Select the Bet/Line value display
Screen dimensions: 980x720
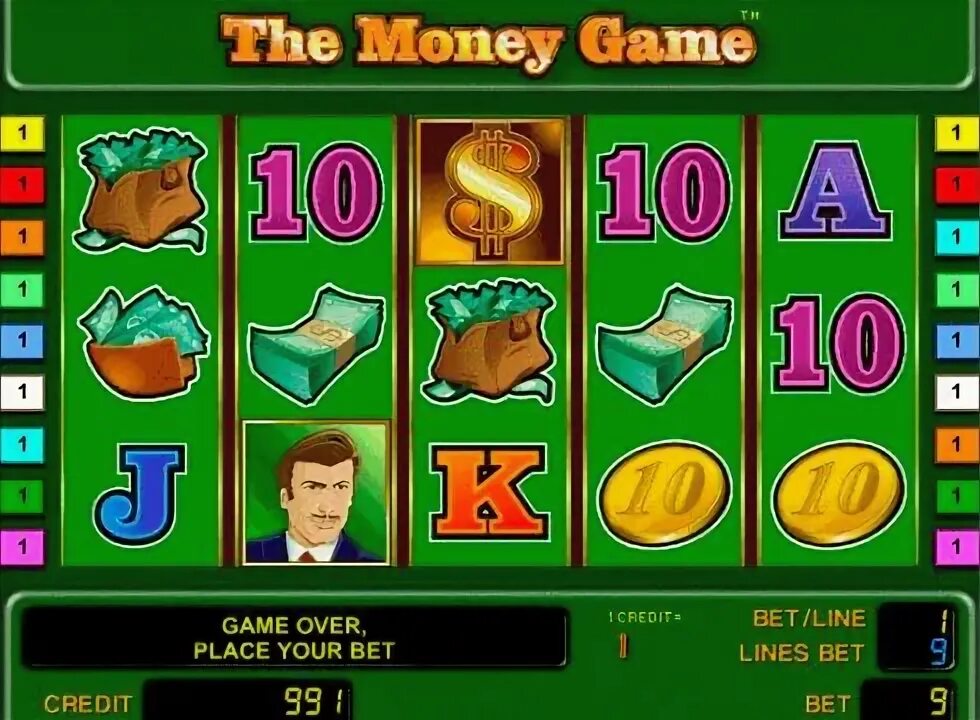918,621
